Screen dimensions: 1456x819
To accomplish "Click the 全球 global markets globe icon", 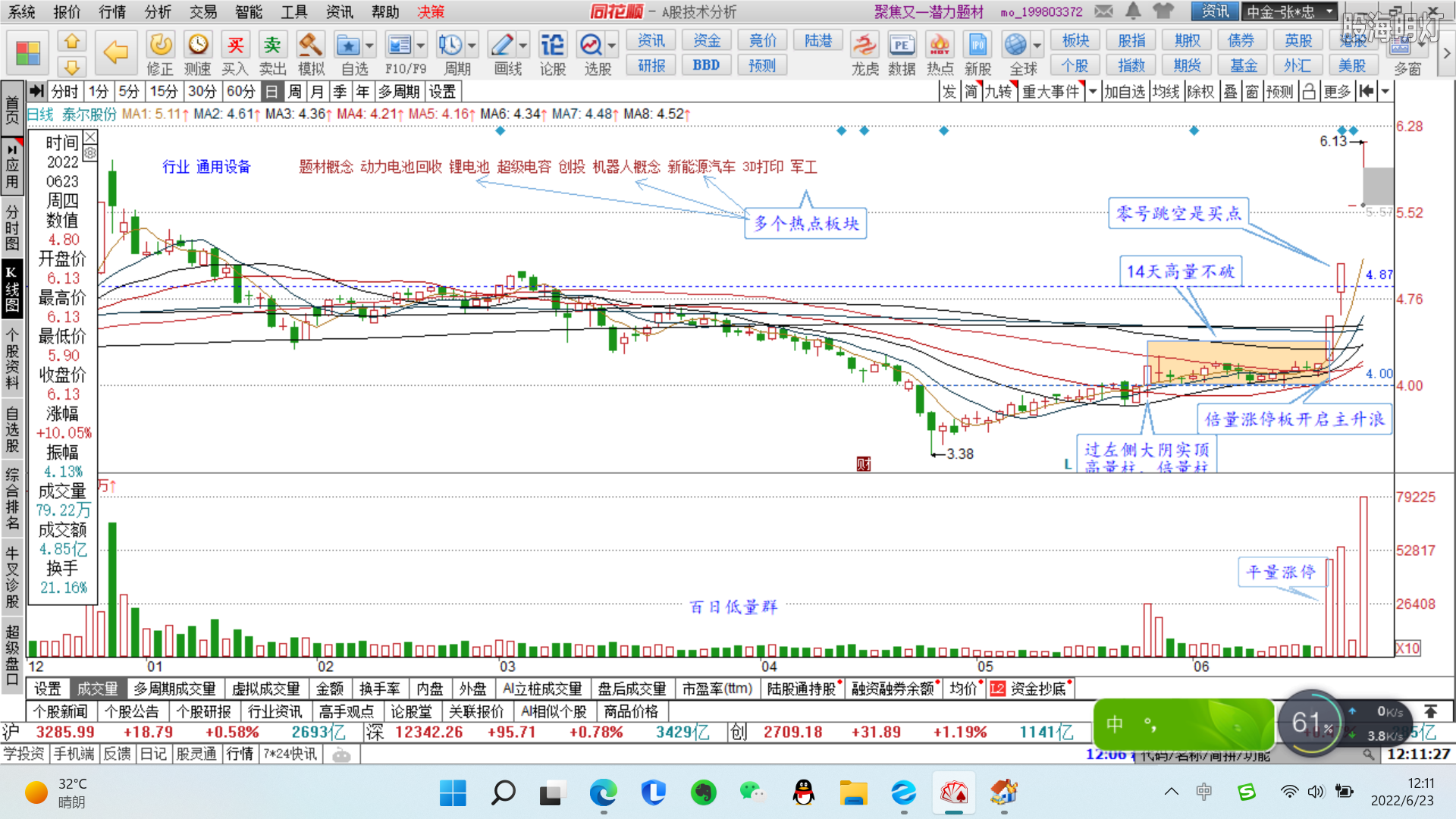I will click(x=1015, y=46).
